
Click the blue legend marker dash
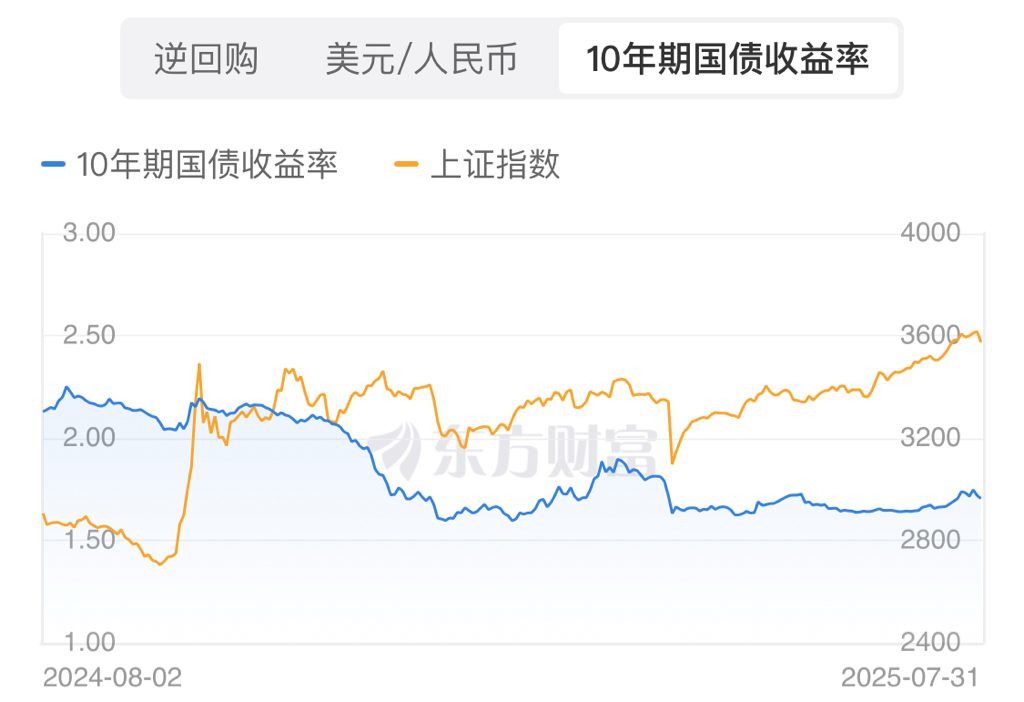[54, 164]
